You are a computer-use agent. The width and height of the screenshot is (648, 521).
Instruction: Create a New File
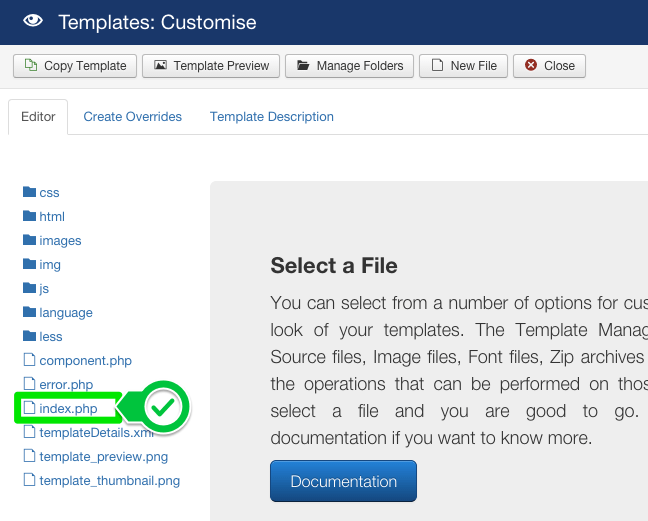[x=462, y=66]
